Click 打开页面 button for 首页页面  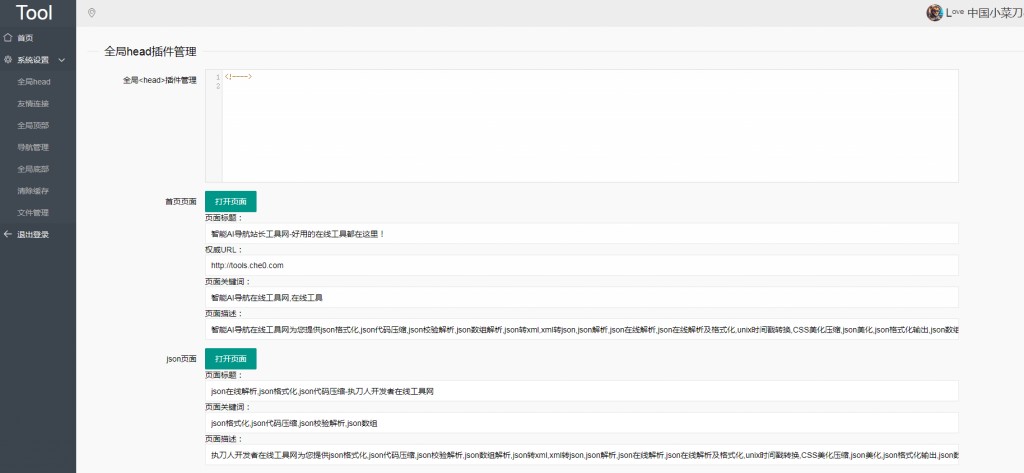(x=231, y=201)
